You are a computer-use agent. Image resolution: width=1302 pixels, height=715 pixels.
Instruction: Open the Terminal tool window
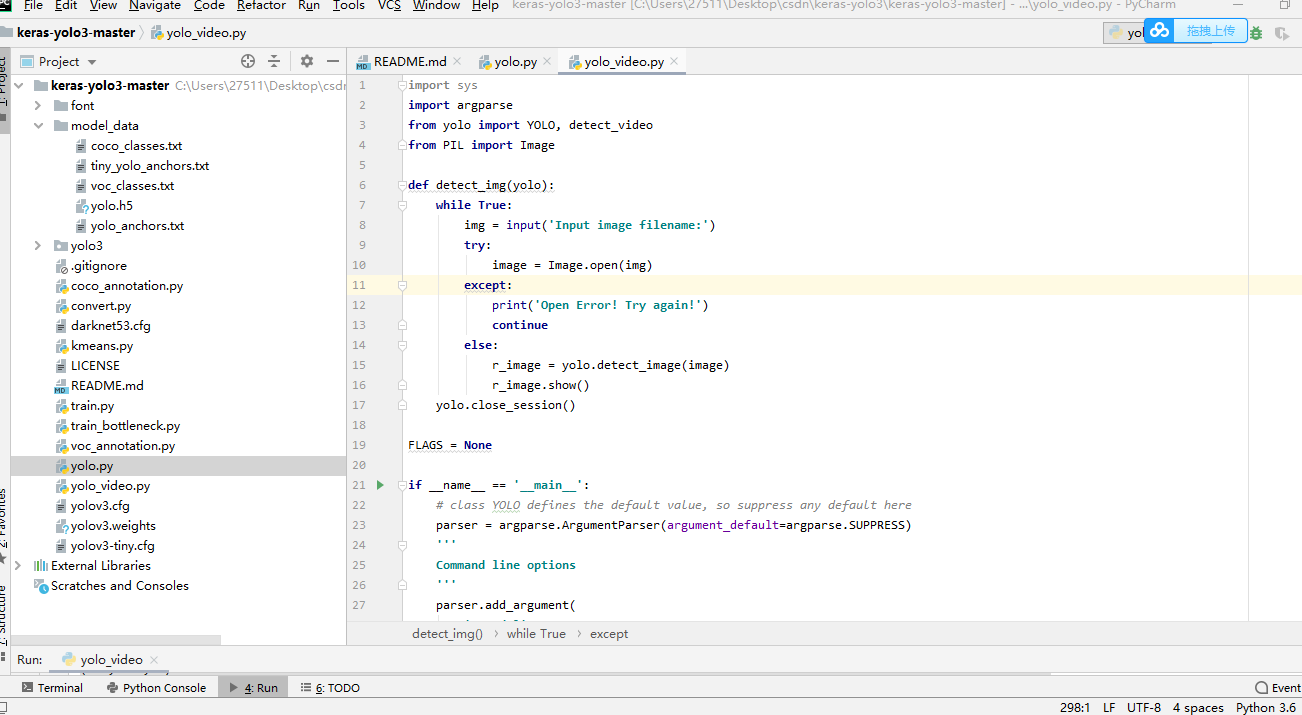point(52,688)
